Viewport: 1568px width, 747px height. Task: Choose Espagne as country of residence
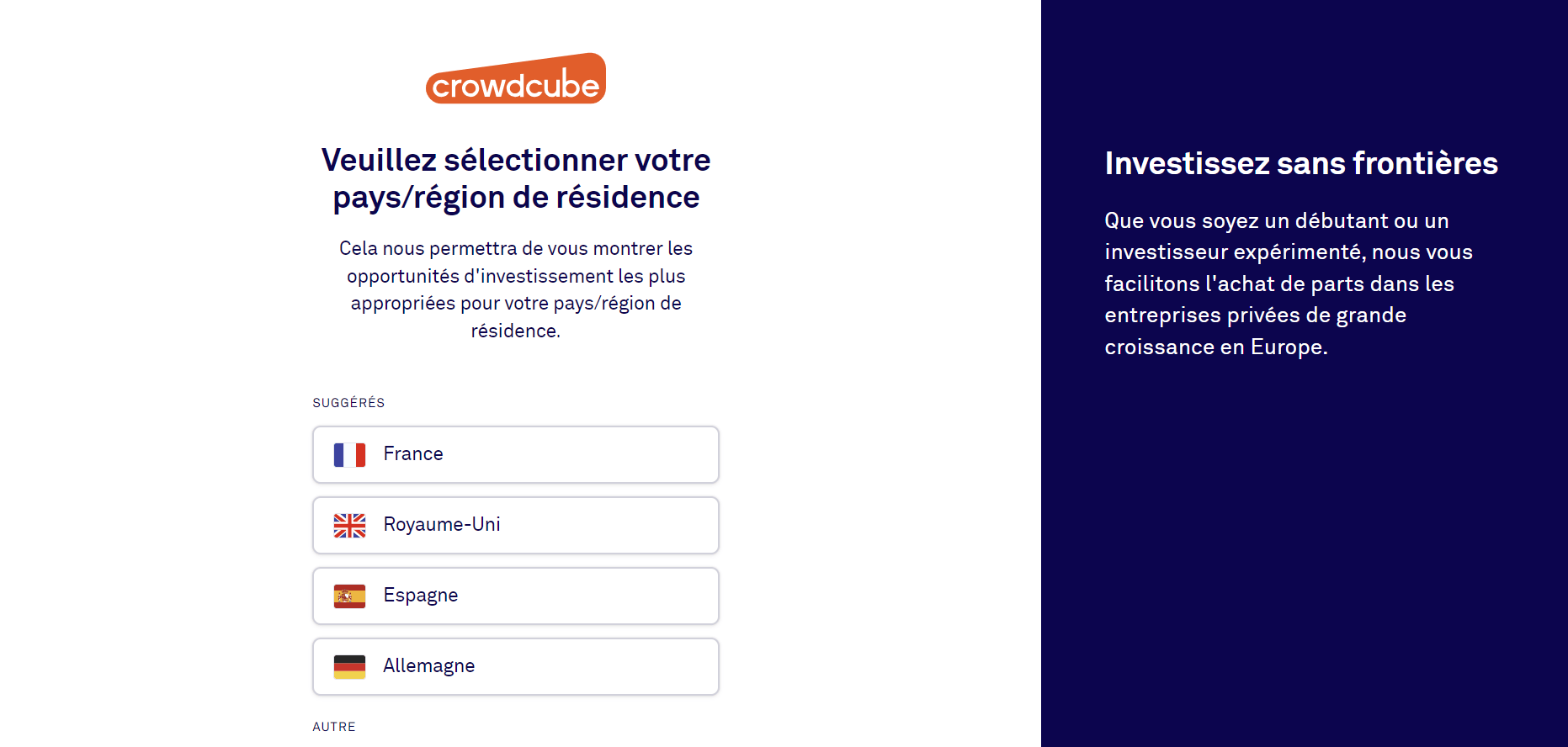coord(516,596)
